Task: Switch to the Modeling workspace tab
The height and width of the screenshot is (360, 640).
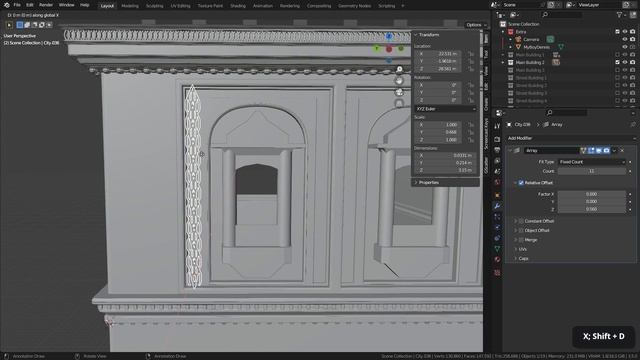Action: (130, 6)
